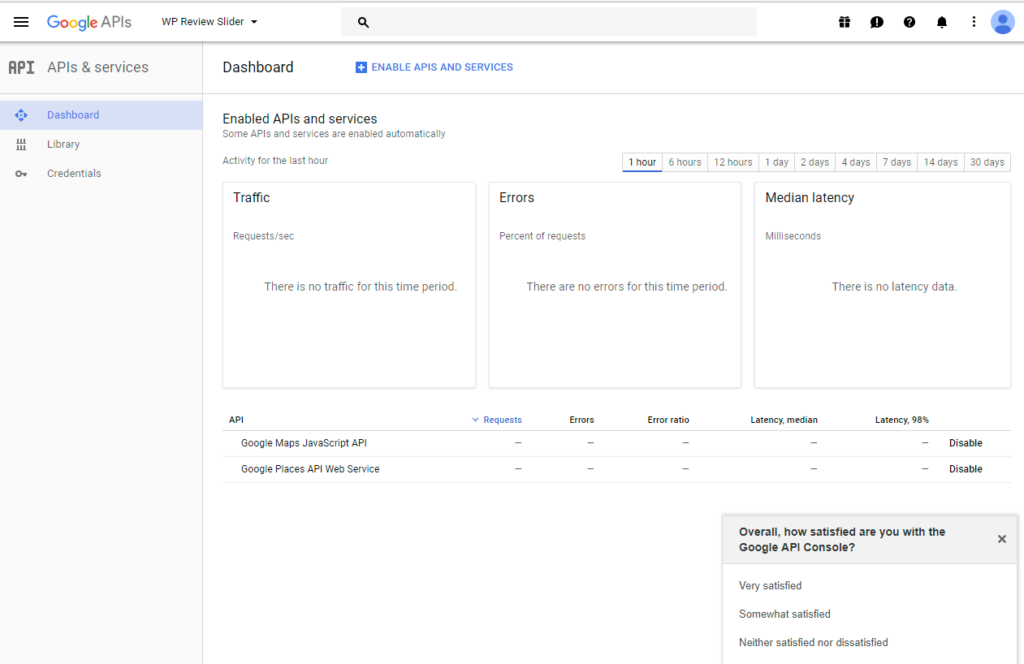This screenshot has height=664, width=1024.
Task: Select the 14 days time range tab
Action: pos(940,162)
